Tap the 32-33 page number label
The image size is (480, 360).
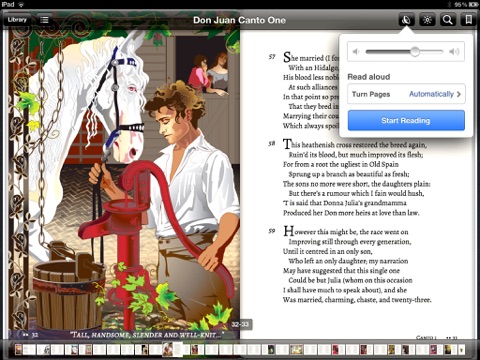coord(240,324)
